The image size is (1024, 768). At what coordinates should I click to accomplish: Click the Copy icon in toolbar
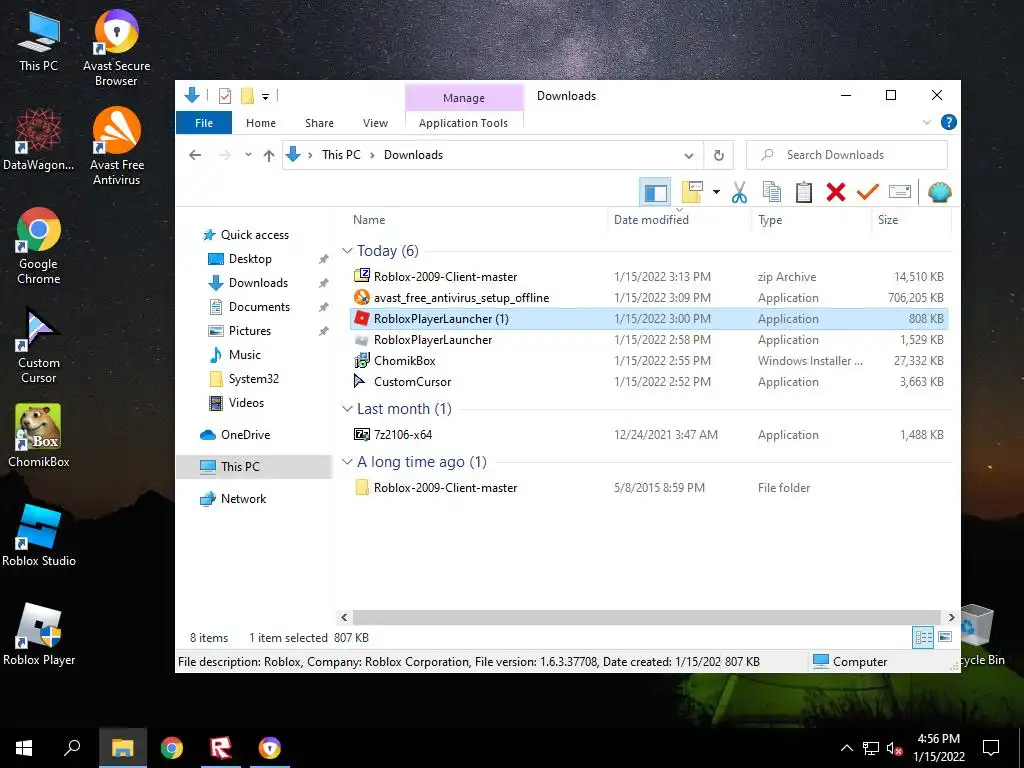[x=771, y=192]
